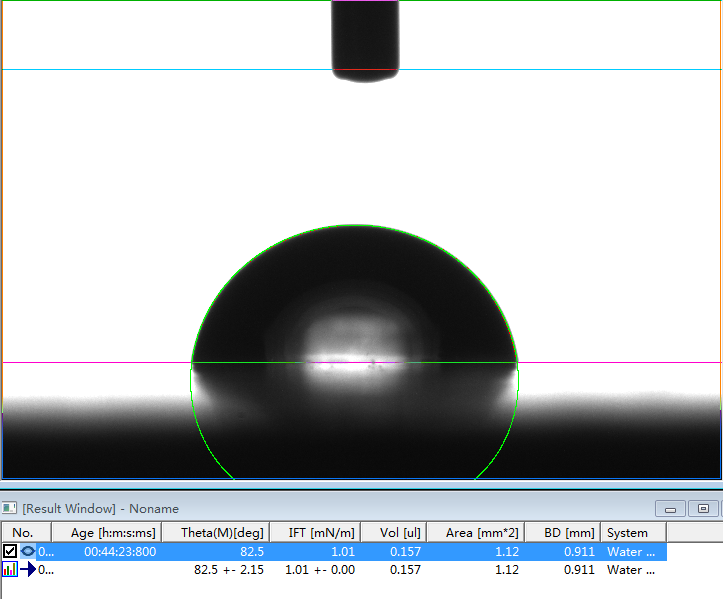Click the eye icon in first result row
Viewport: 723px width, 599px height.
click(x=27, y=551)
